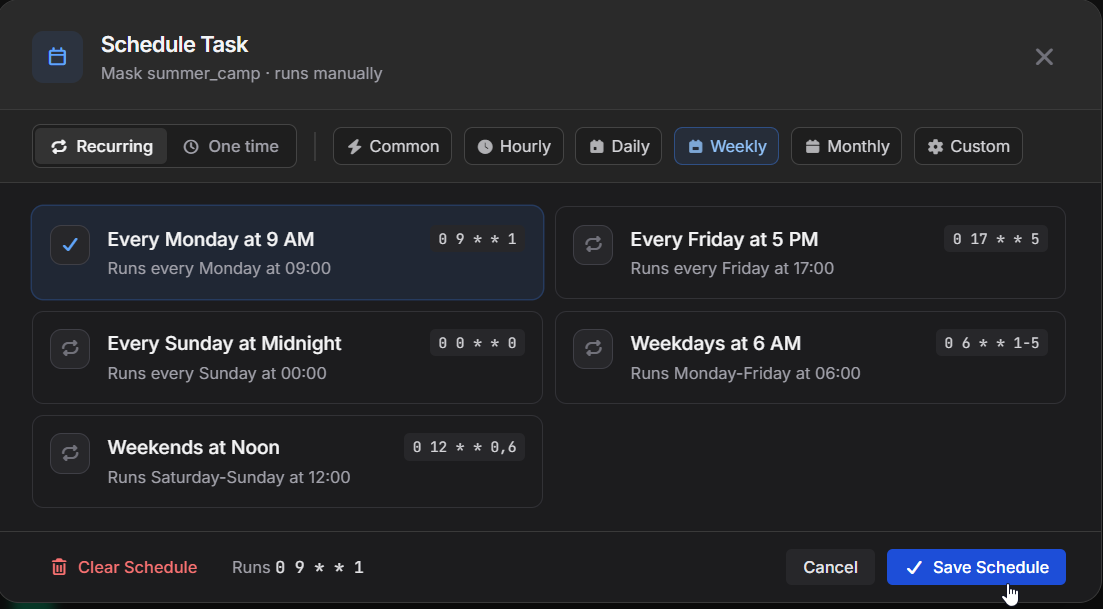Viewport: 1103px width, 609px height.
Task: Choose the Every Friday at 5 PM title
Action: pos(724,239)
